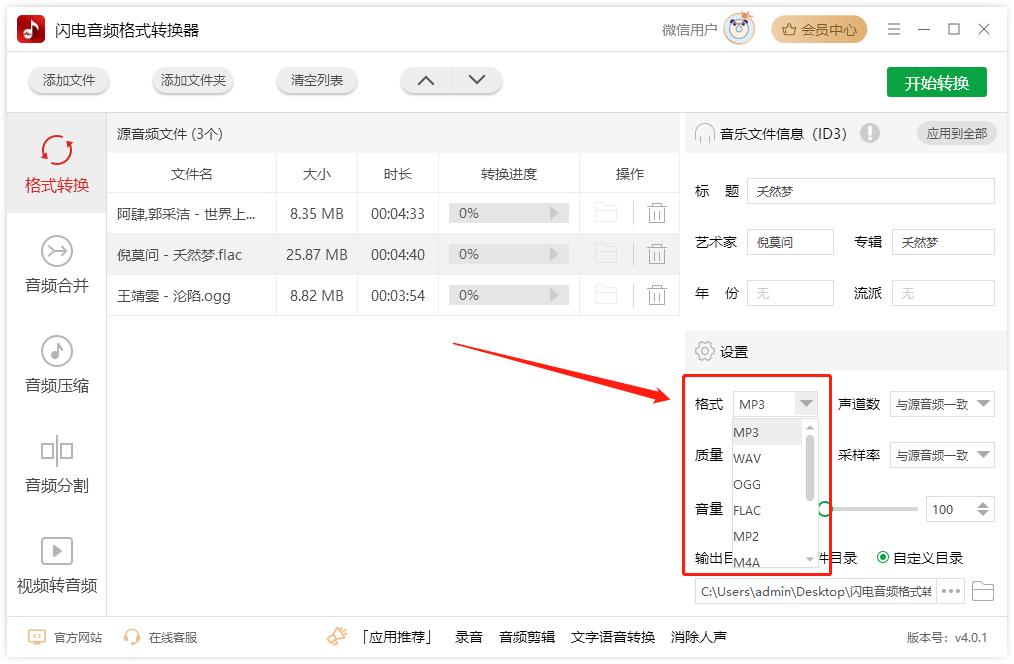Open the 音频分割 audio split tool
Viewport: 1014px width, 664px height.
pyautogui.click(x=56, y=465)
